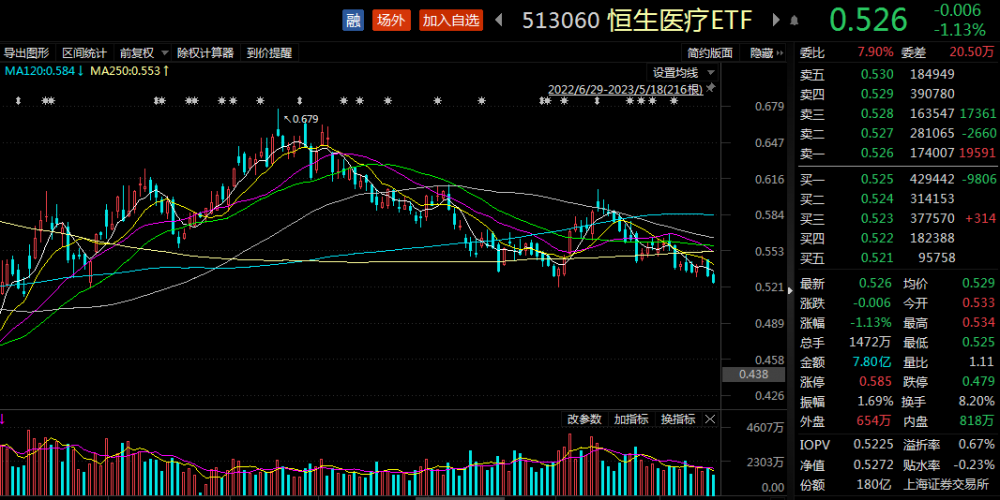Click 买五 bid volume 95758
The height and width of the screenshot is (500, 1000).
(x=936, y=258)
